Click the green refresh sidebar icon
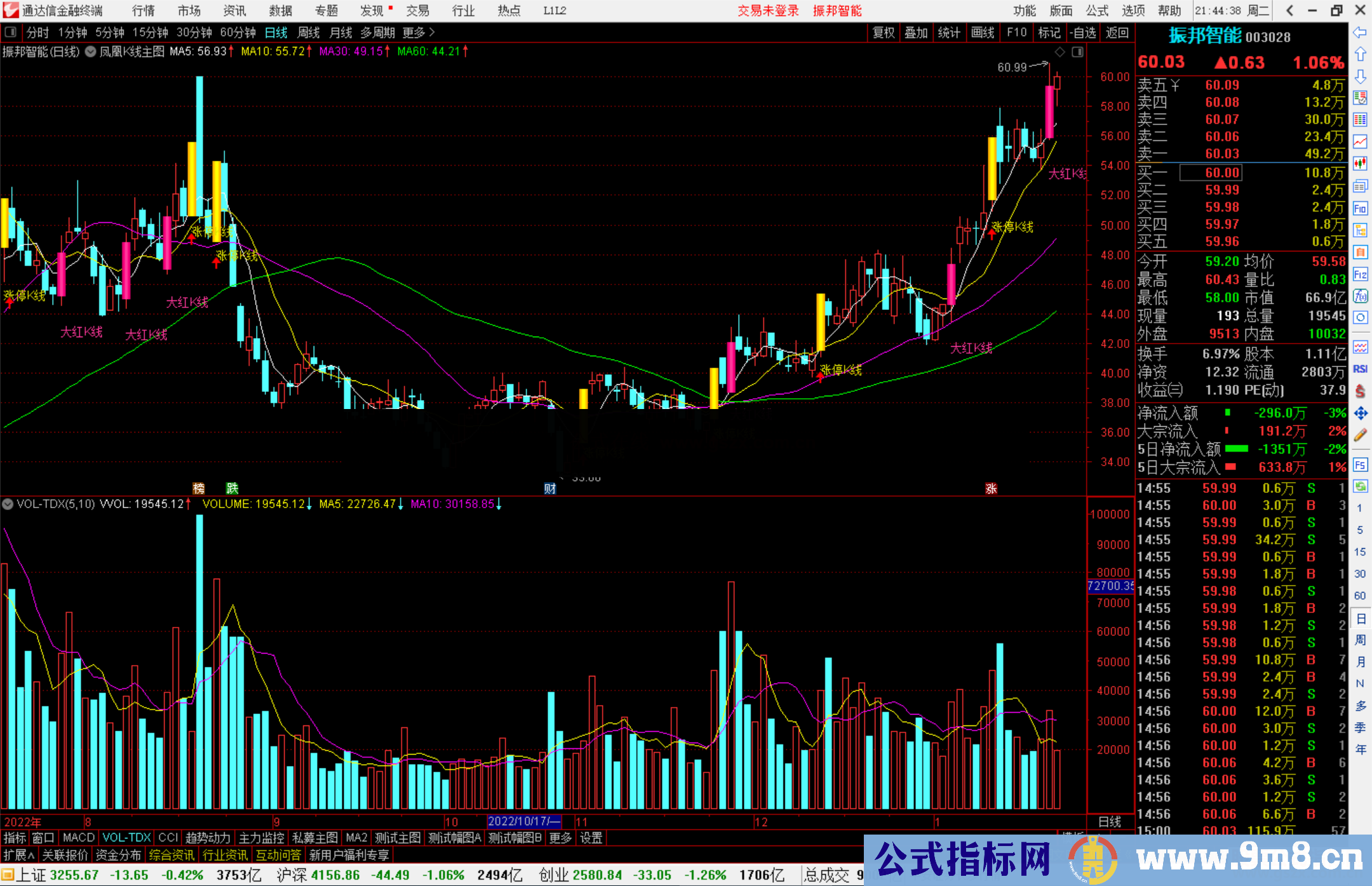1372x886 pixels. pos(1360,487)
